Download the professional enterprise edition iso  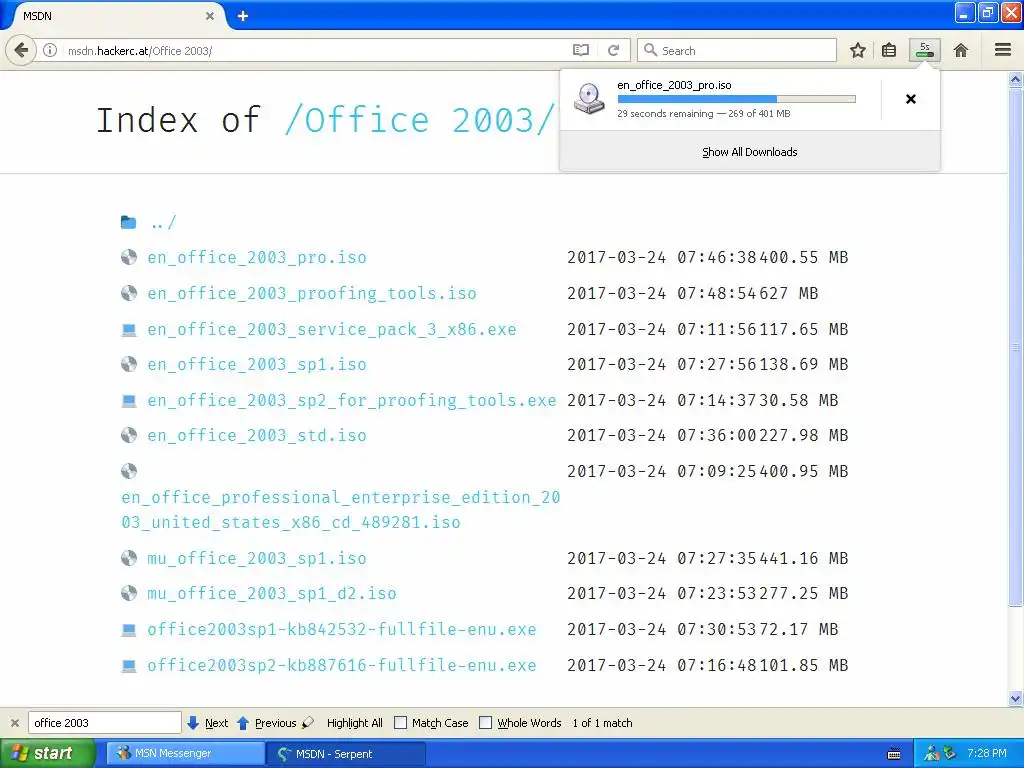(x=340, y=510)
